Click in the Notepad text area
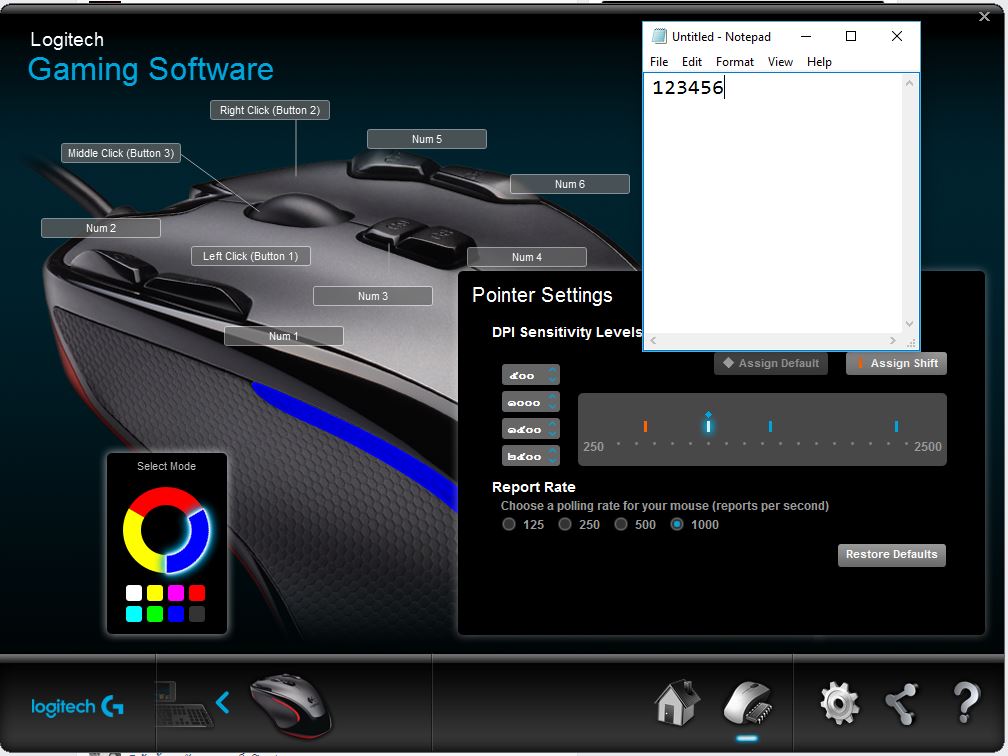This screenshot has width=1008, height=756. click(x=773, y=204)
